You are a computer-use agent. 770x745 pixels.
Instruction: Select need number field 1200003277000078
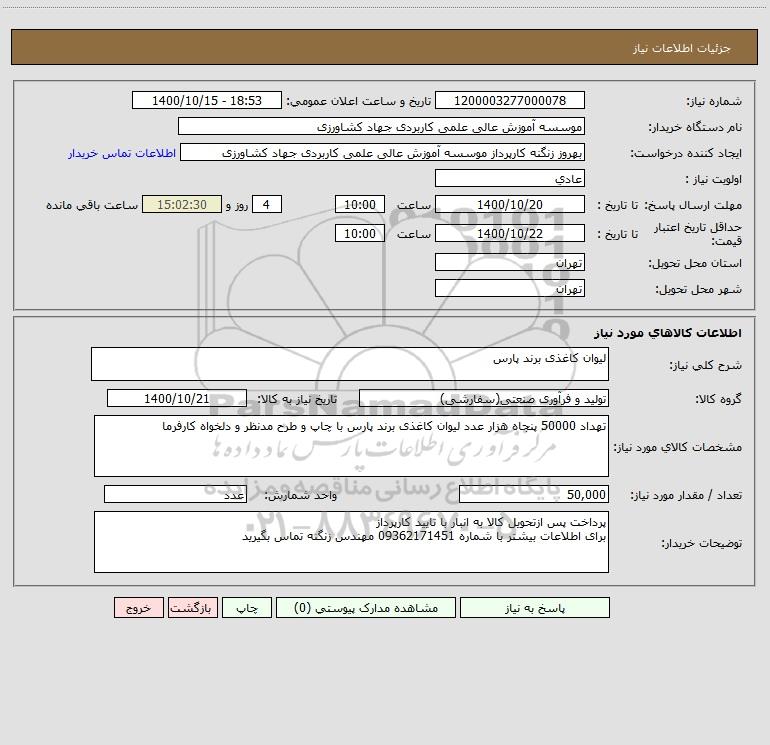pyautogui.click(x=510, y=100)
